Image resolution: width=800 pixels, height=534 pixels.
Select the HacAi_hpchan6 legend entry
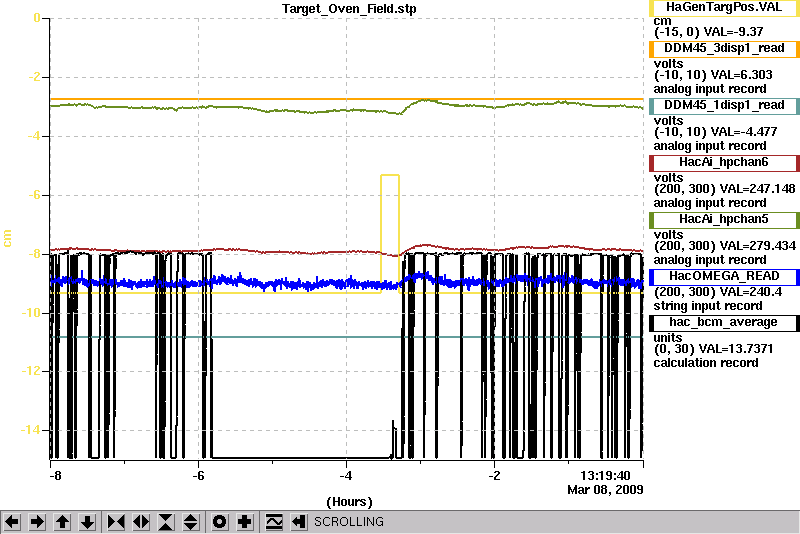coord(724,163)
